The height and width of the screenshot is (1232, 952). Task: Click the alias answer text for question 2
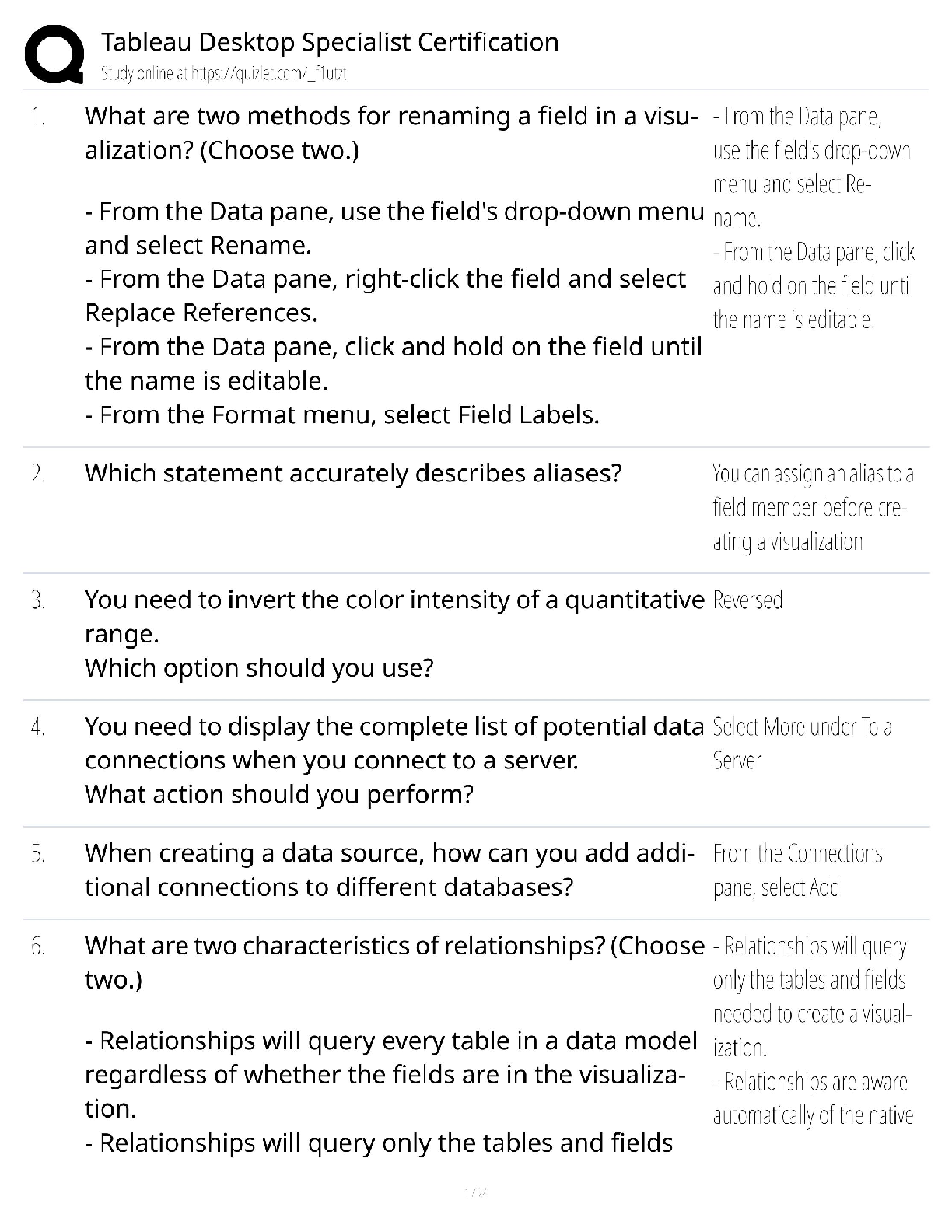pyautogui.click(x=813, y=508)
